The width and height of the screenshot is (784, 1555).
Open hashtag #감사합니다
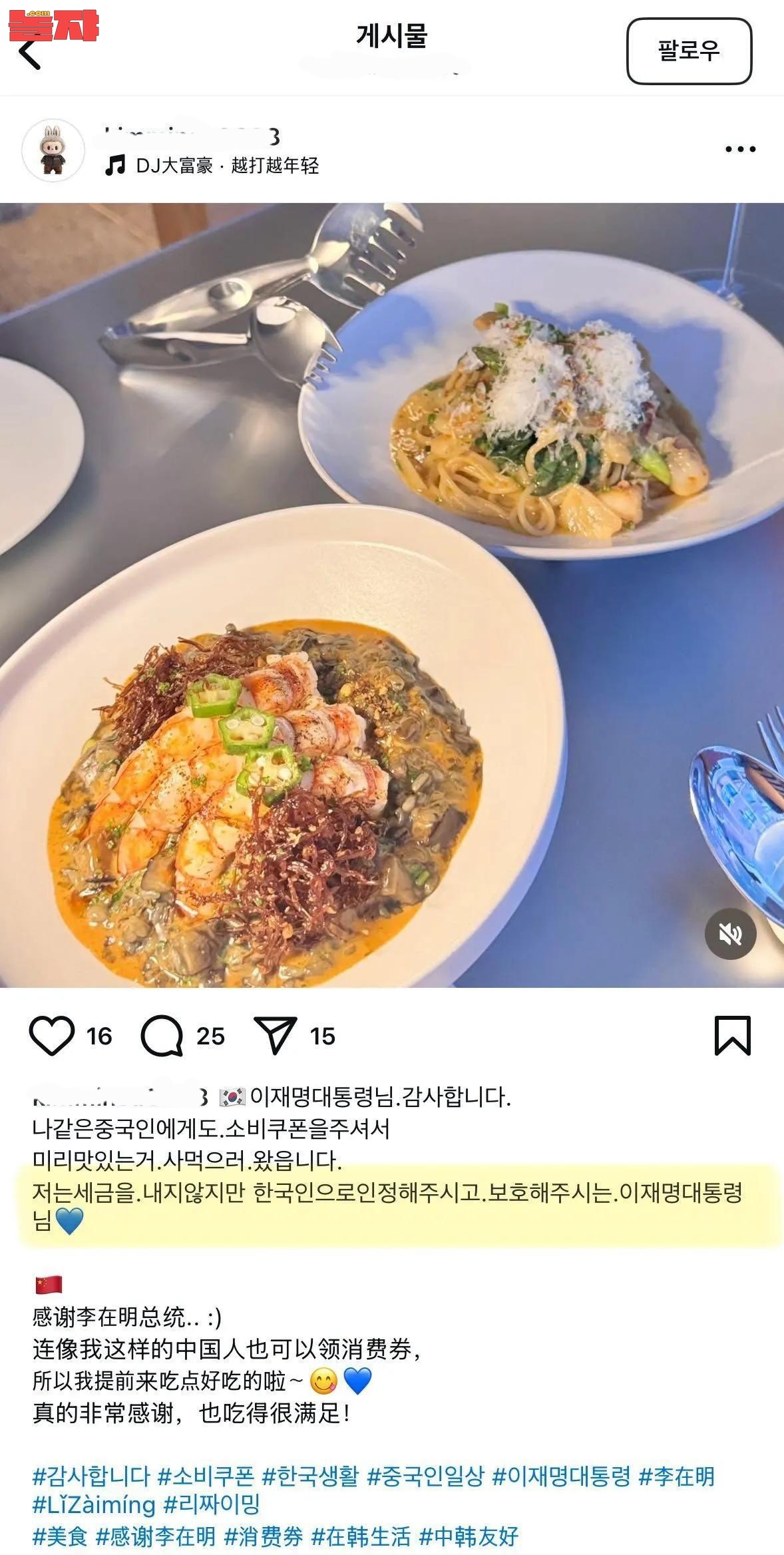coord(91,1476)
